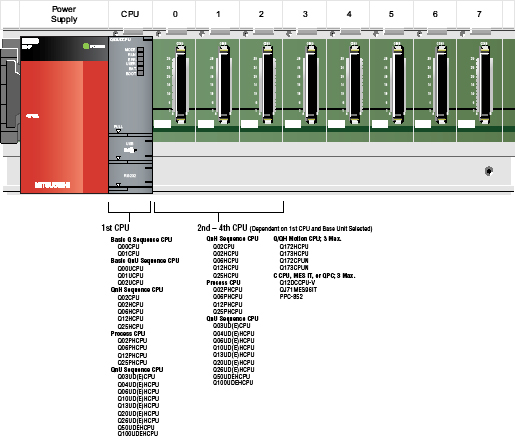
Task: Click the white label on slot 2
Action: 249,124
